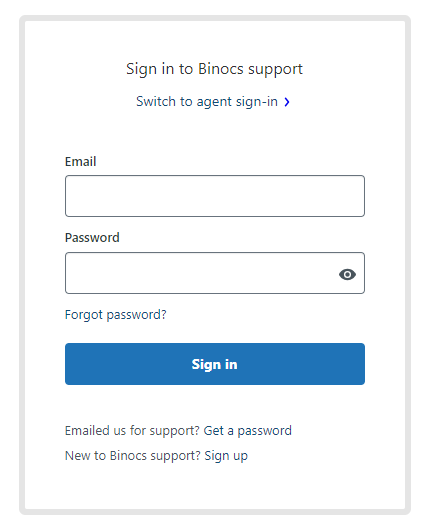Open the Sign up link
Image resolution: width=422 pixels, height=529 pixels.
[226, 456]
